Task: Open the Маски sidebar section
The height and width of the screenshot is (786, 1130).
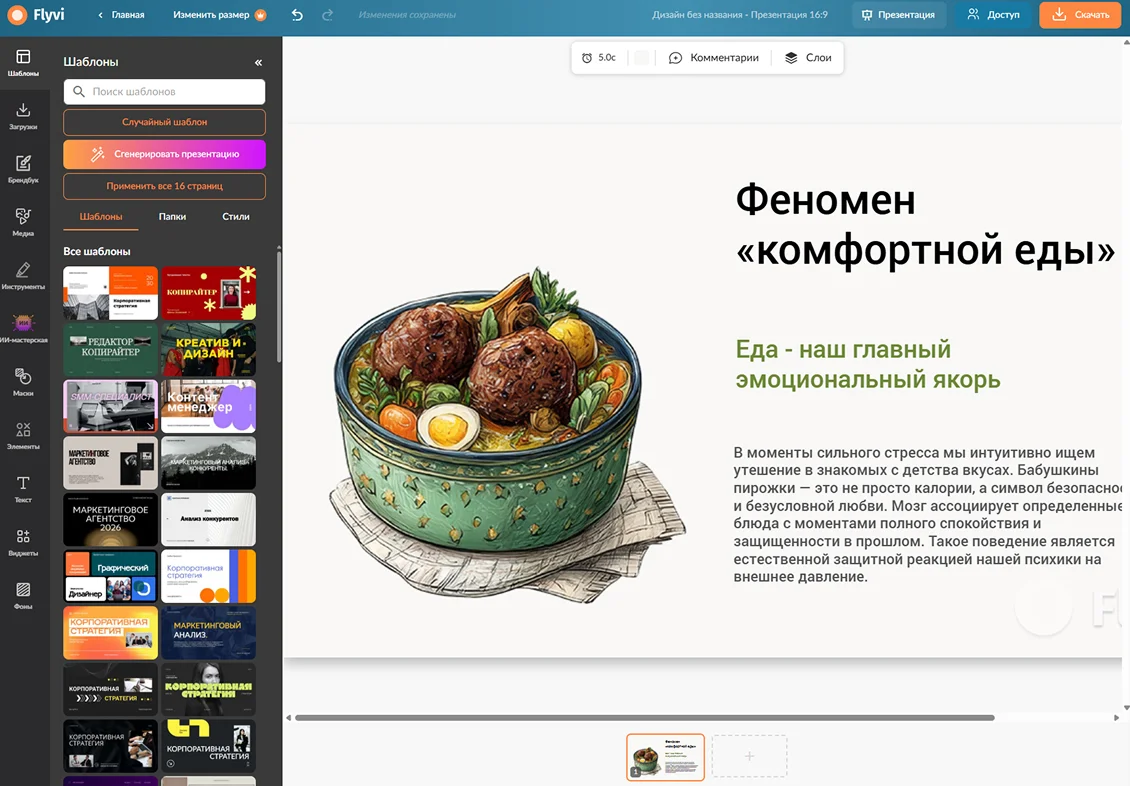Action: pos(23,383)
